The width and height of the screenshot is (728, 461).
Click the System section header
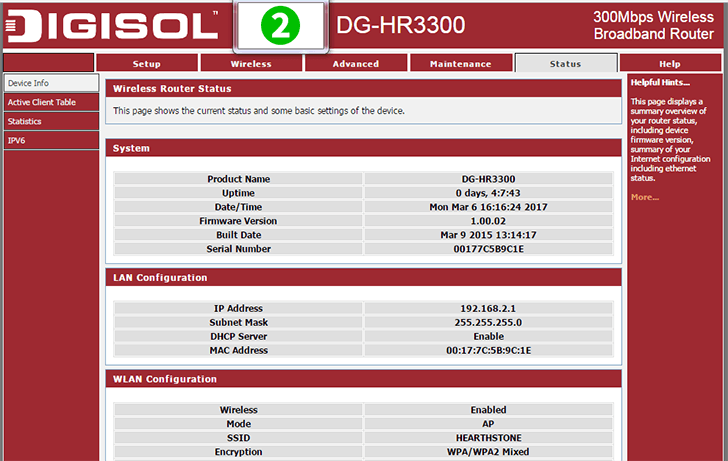(x=364, y=148)
